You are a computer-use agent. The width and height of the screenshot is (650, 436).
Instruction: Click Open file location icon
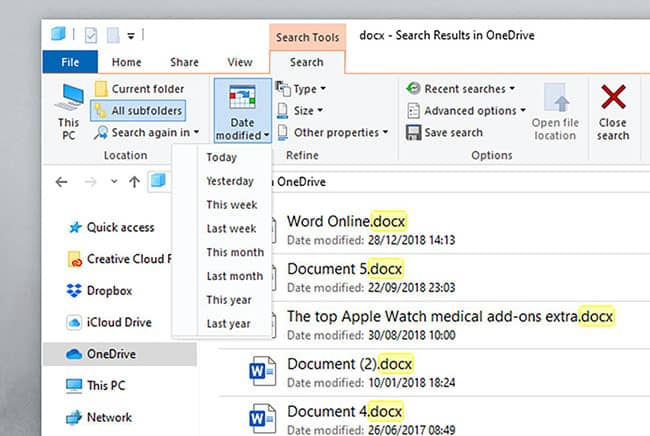pyautogui.click(x=554, y=102)
